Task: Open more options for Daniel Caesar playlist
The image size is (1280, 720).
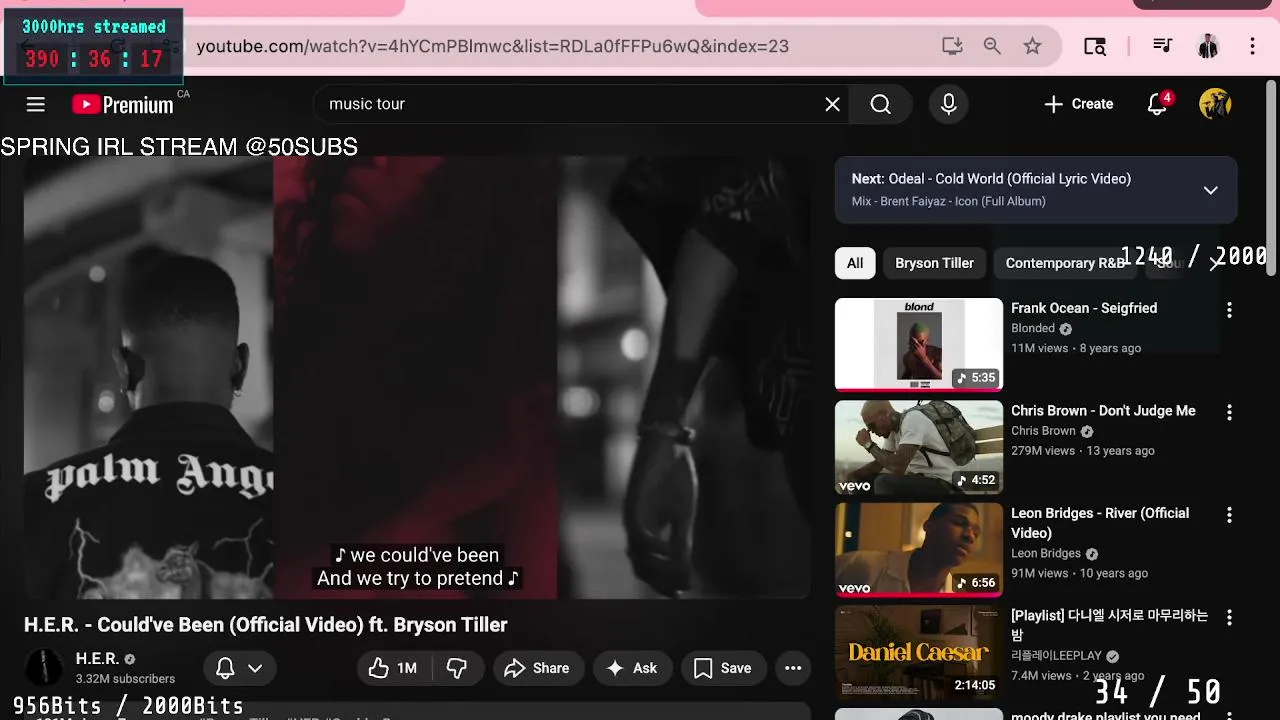Action: [1229, 617]
